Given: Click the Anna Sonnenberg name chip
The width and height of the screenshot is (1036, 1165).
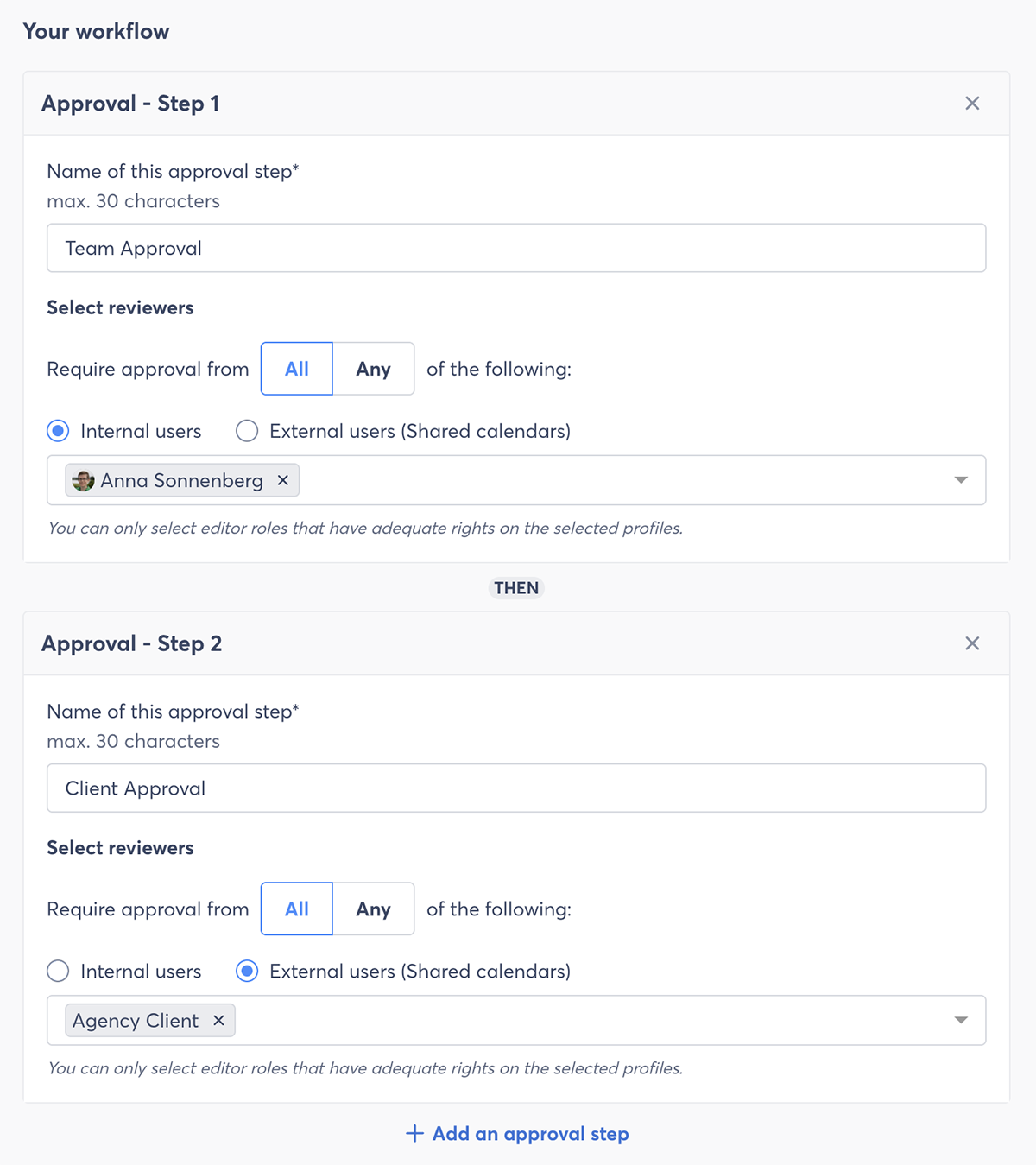Looking at the screenshot, I should (x=181, y=480).
